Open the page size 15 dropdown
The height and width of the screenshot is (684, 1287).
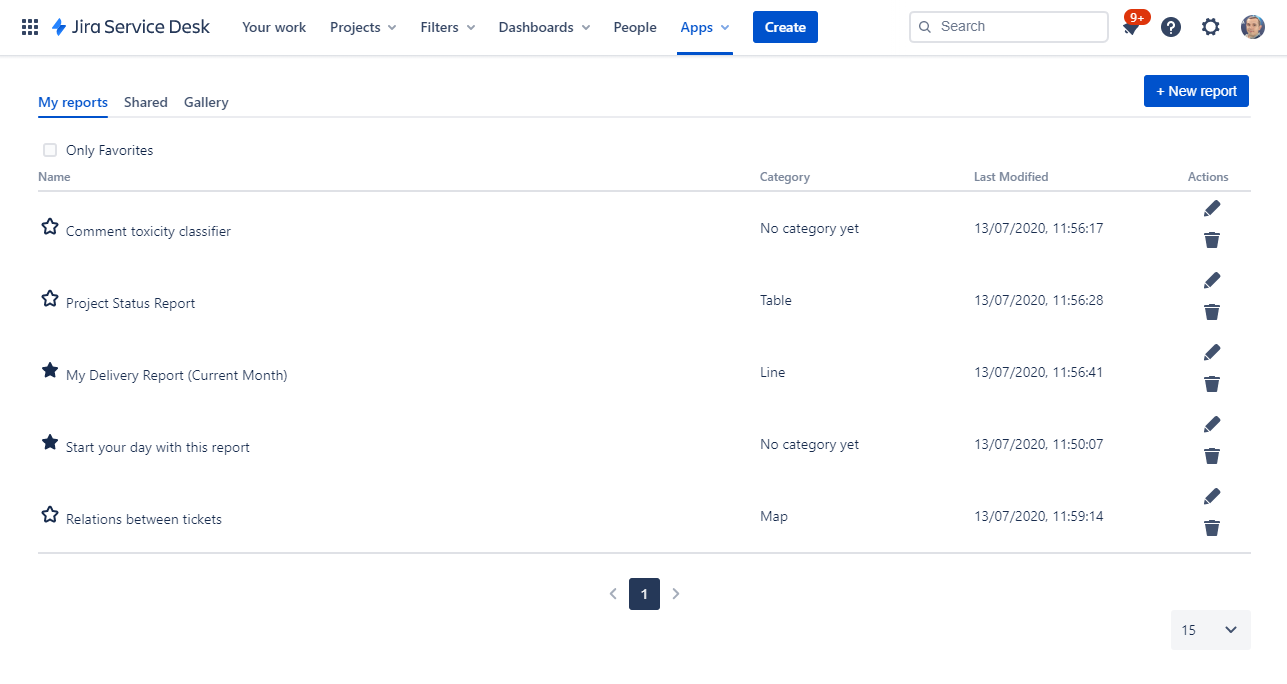[1211, 630]
